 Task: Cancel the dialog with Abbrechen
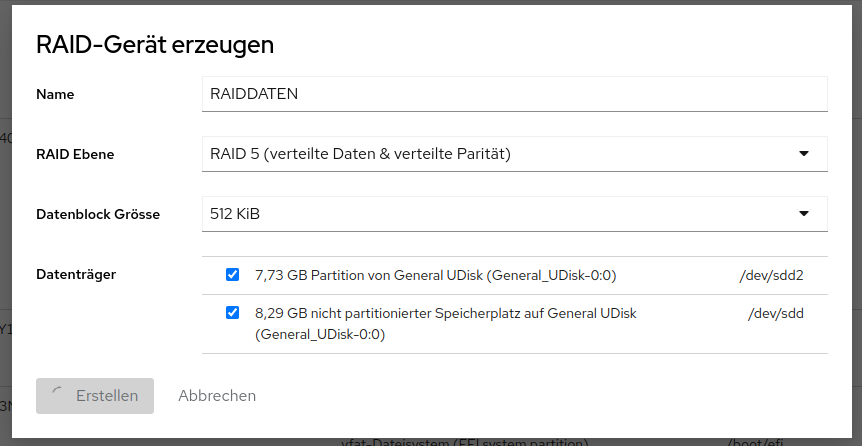[217, 396]
